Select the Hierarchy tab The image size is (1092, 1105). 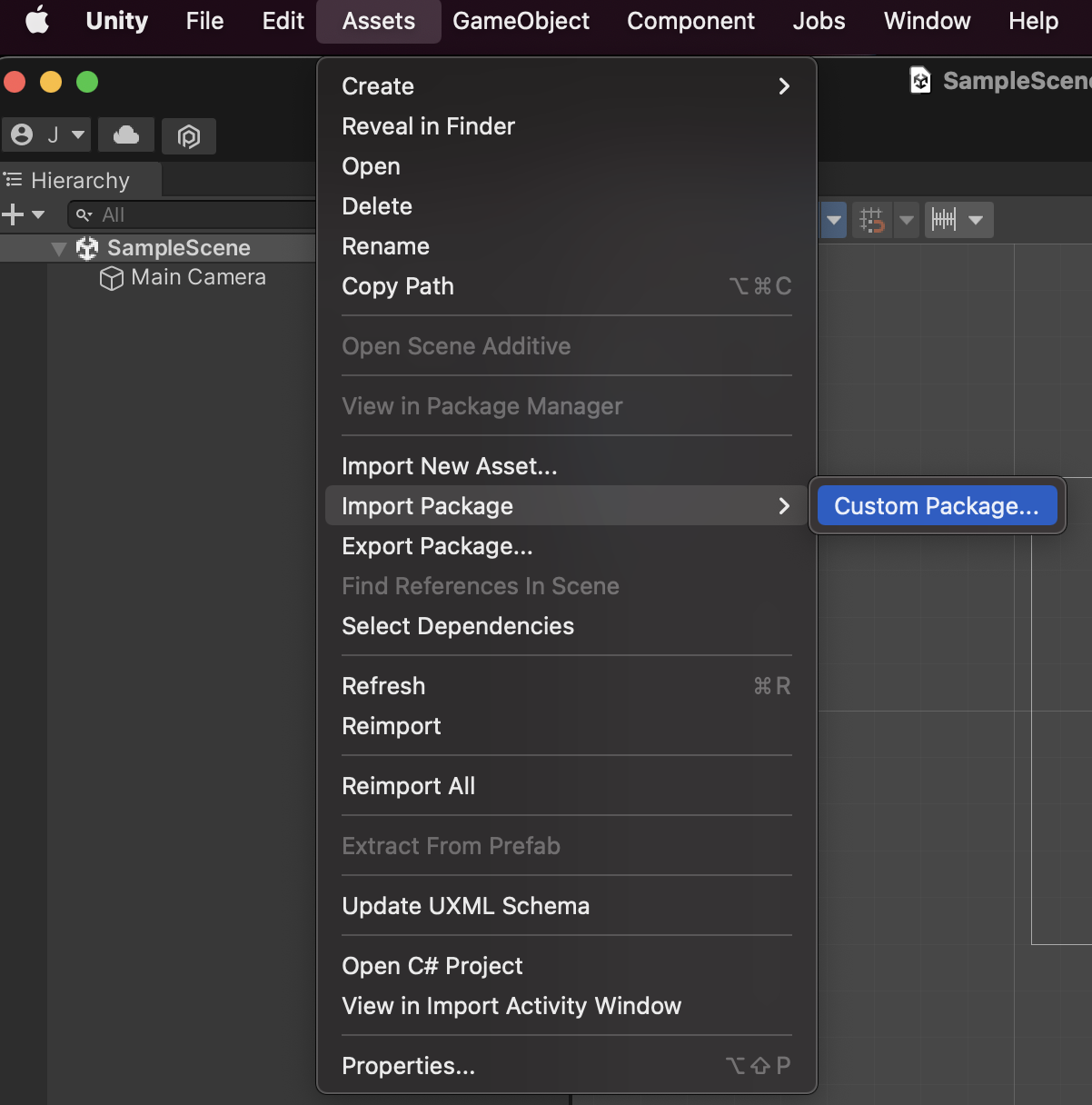click(80, 180)
